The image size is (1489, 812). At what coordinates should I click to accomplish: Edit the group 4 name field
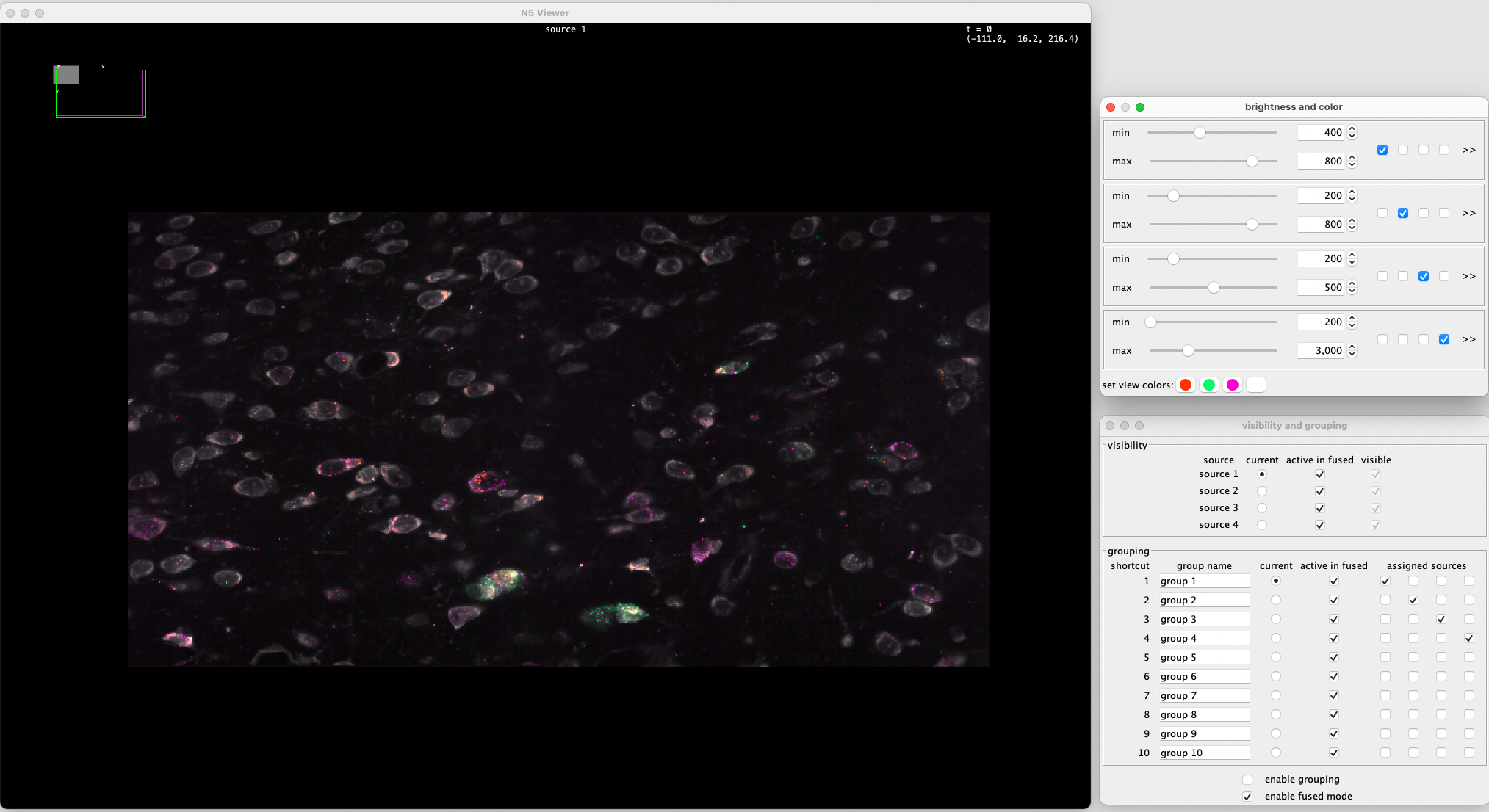tap(1205, 639)
